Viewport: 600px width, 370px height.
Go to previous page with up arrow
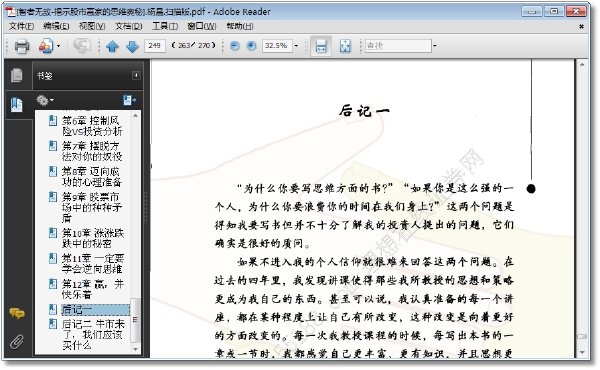(112, 46)
